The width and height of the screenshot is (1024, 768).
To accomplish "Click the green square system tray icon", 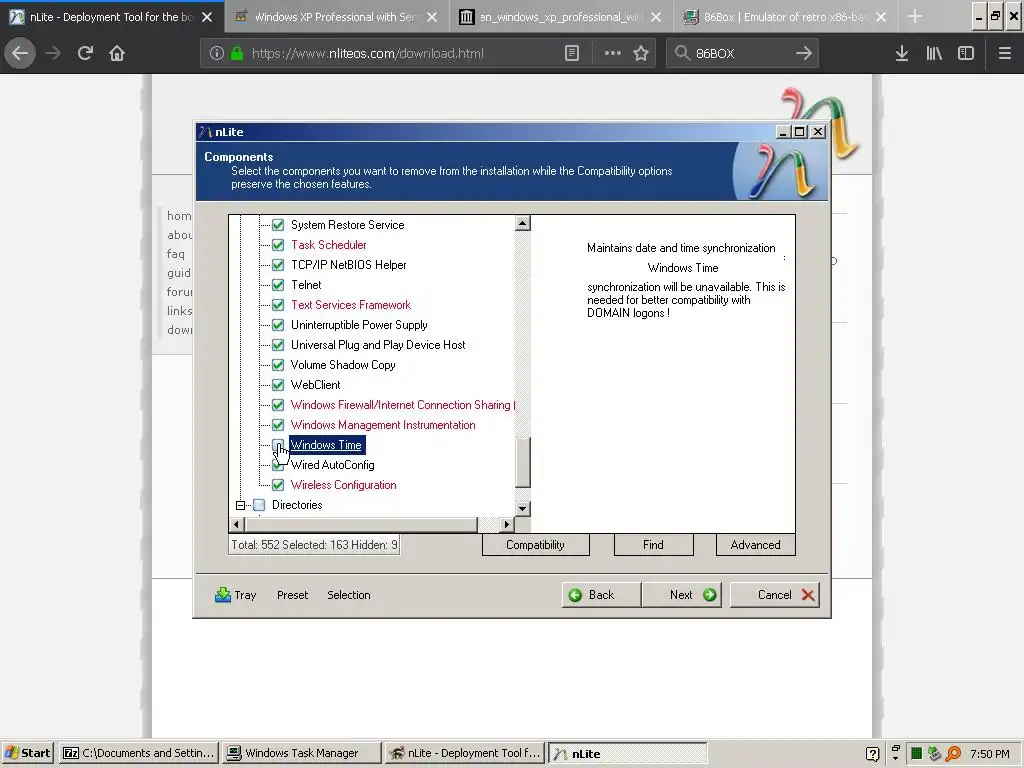I will 916,754.
